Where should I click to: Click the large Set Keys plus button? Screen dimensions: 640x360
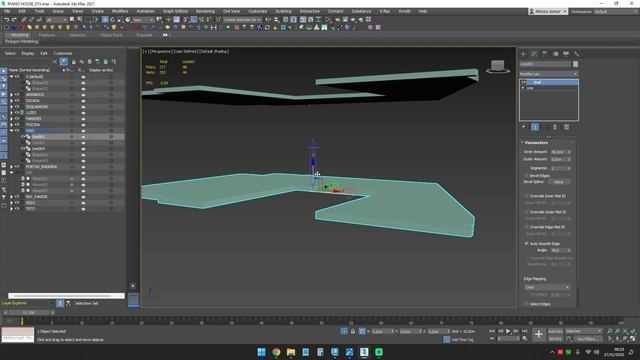tap(538, 335)
